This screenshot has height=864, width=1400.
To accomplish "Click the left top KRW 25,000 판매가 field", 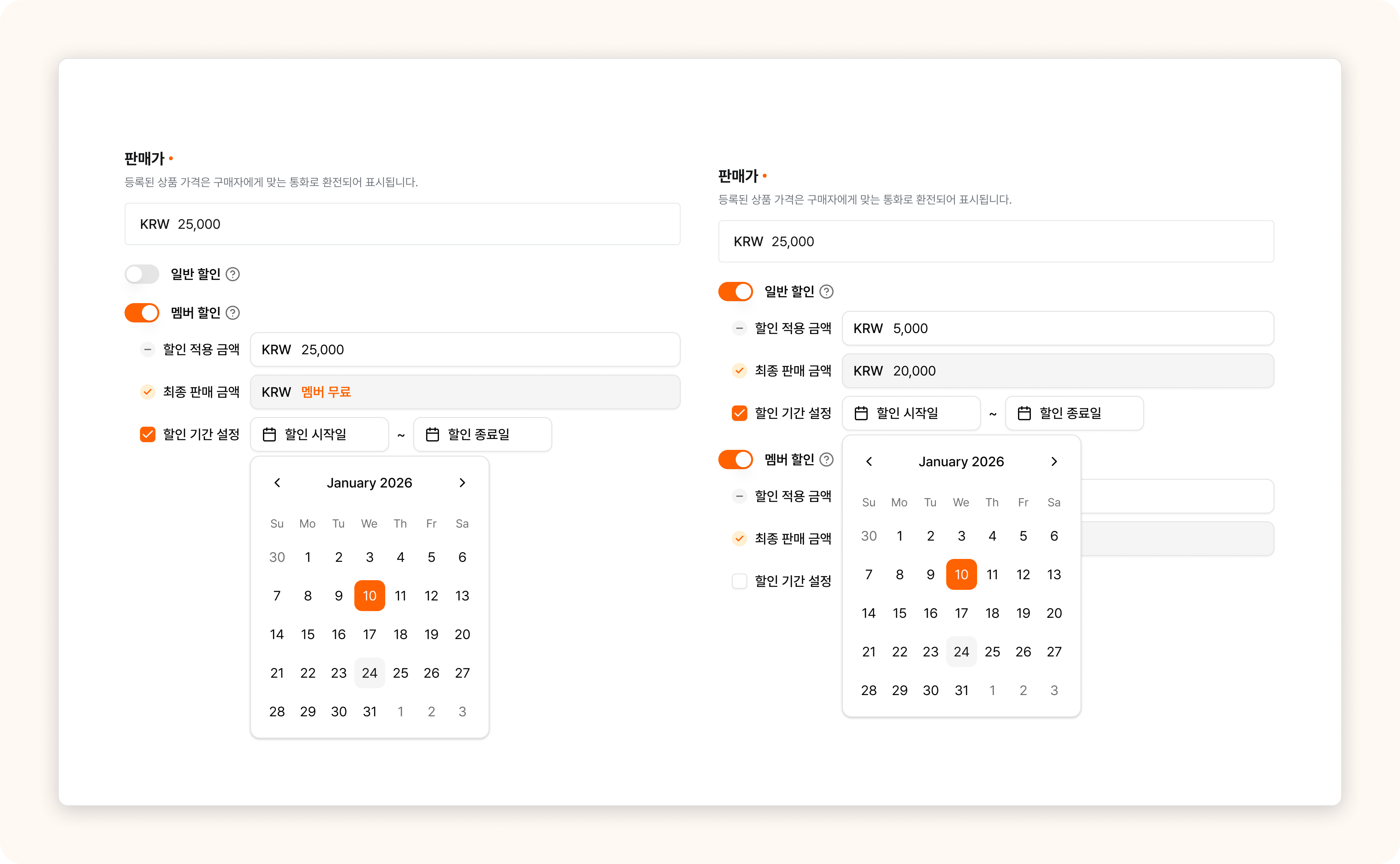I will coord(402,224).
